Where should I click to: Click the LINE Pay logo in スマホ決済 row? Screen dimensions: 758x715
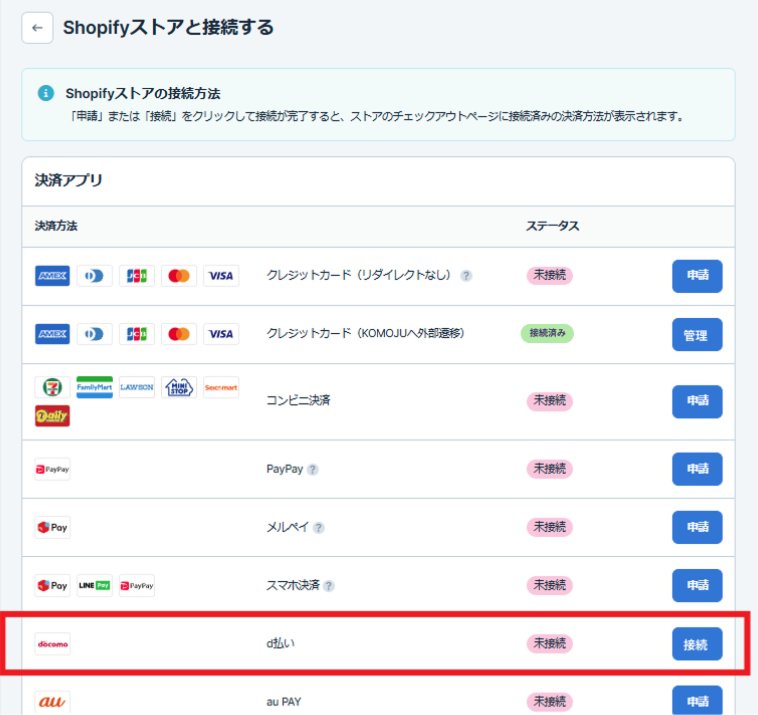tap(95, 586)
